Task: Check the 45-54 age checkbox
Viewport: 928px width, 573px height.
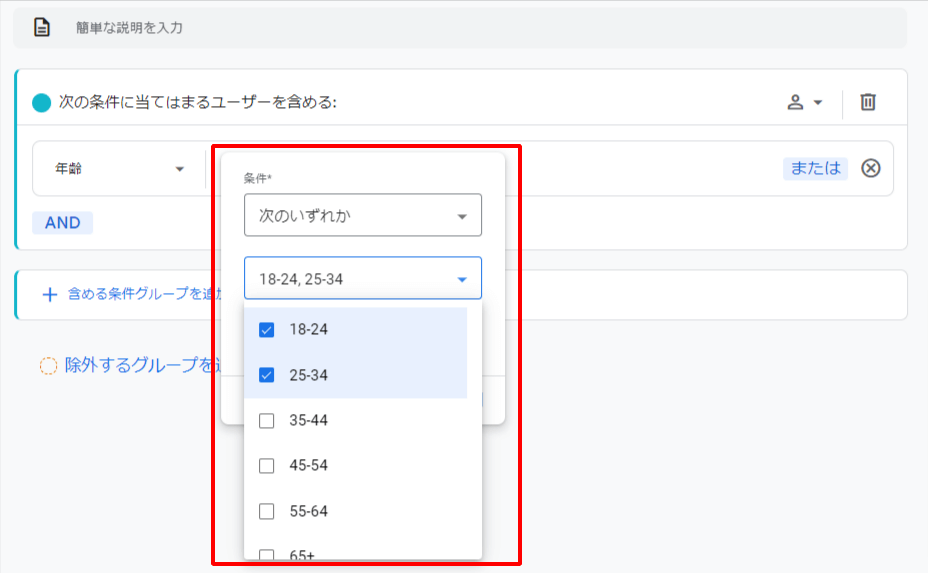Action: (x=266, y=466)
